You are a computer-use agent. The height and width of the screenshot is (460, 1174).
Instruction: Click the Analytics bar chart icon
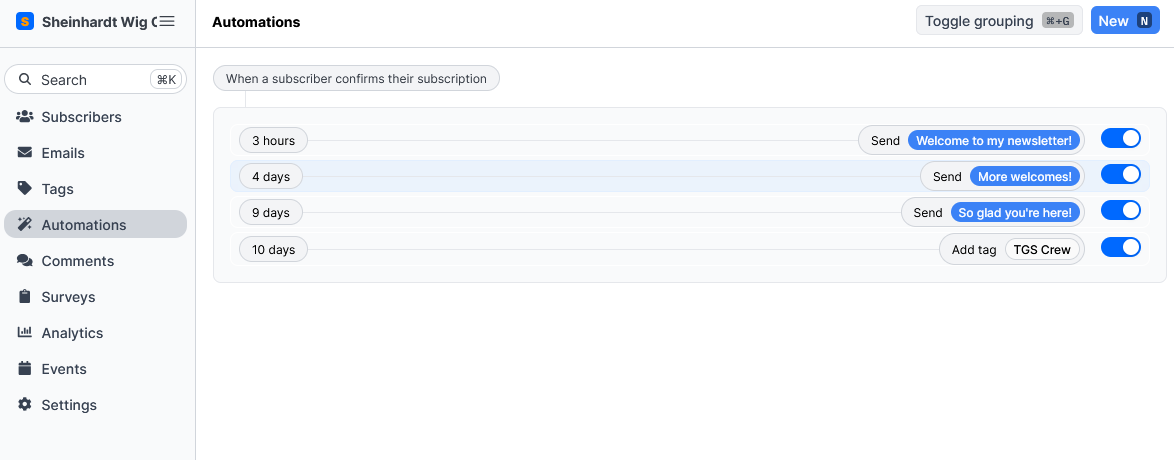(25, 333)
